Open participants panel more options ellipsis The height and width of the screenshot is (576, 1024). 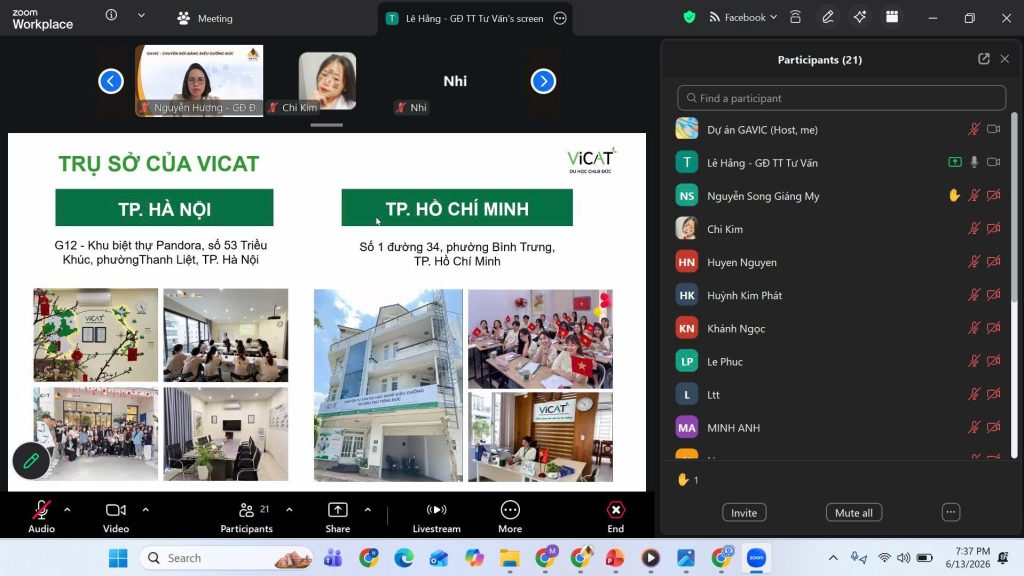pyautogui.click(x=951, y=512)
